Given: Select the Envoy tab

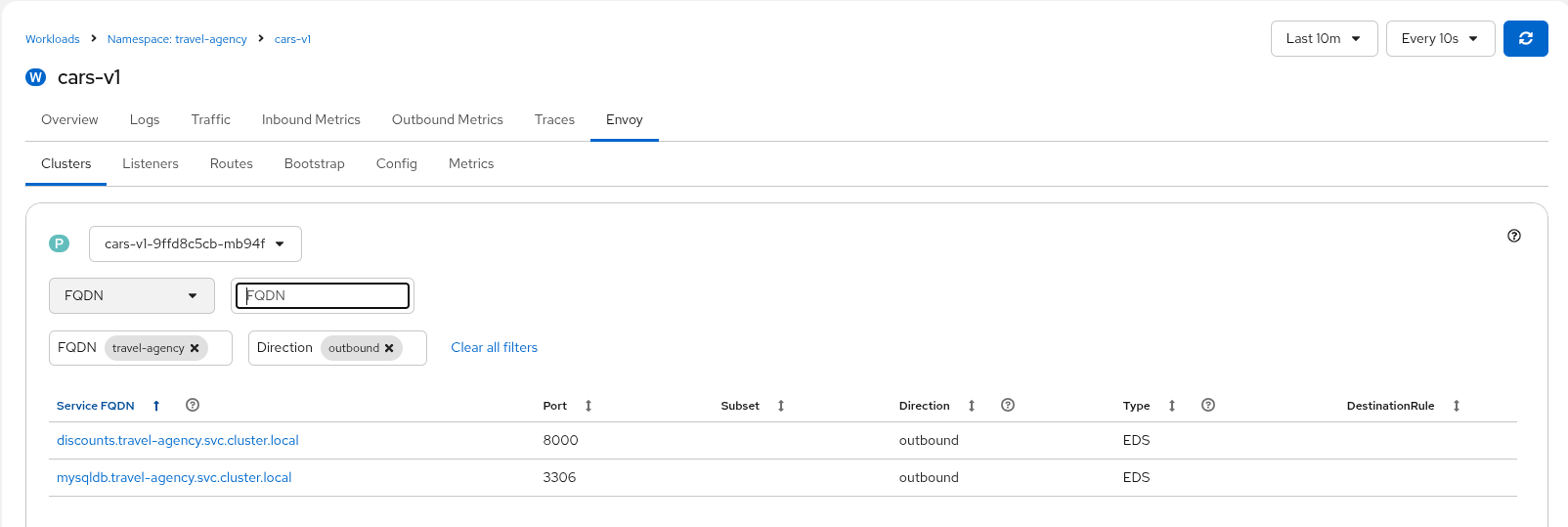Looking at the screenshot, I should (625, 119).
